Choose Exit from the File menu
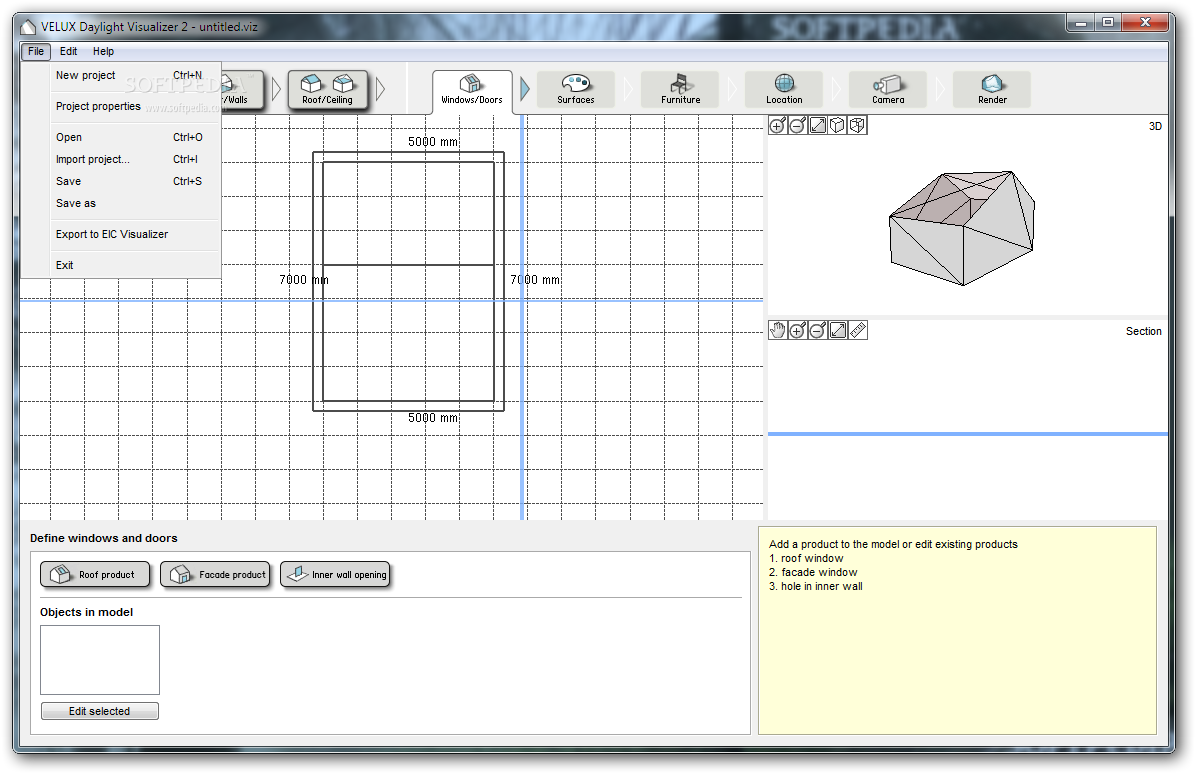Viewport: 1196px width, 774px height. [x=122, y=265]
